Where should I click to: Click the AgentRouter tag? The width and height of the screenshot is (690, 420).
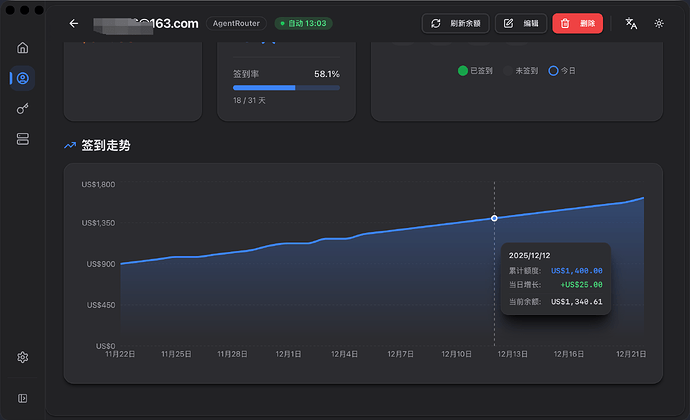point(236,23)
